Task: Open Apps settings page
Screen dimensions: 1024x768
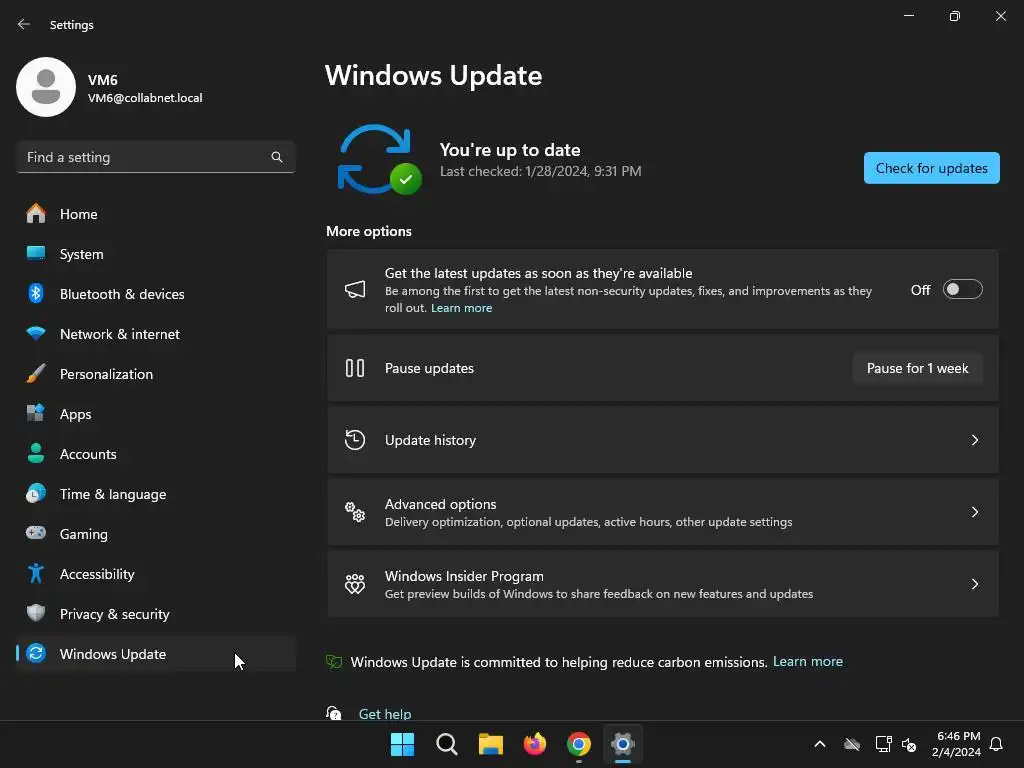Action: (x=156, y=414)
